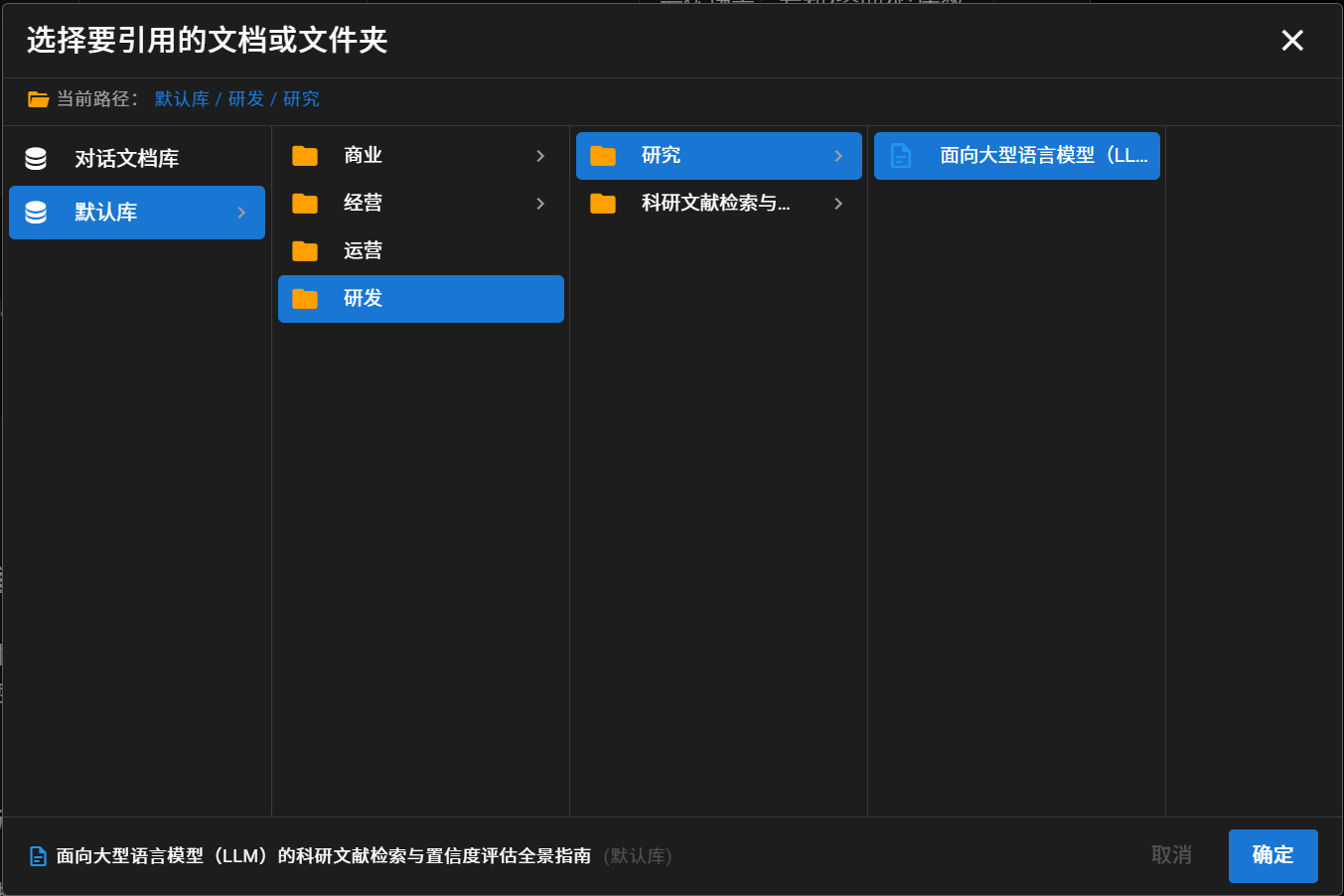Click the folder icon of selected 研发
1344x896 pixels.
pyautogui.click(x=305, y=298)
